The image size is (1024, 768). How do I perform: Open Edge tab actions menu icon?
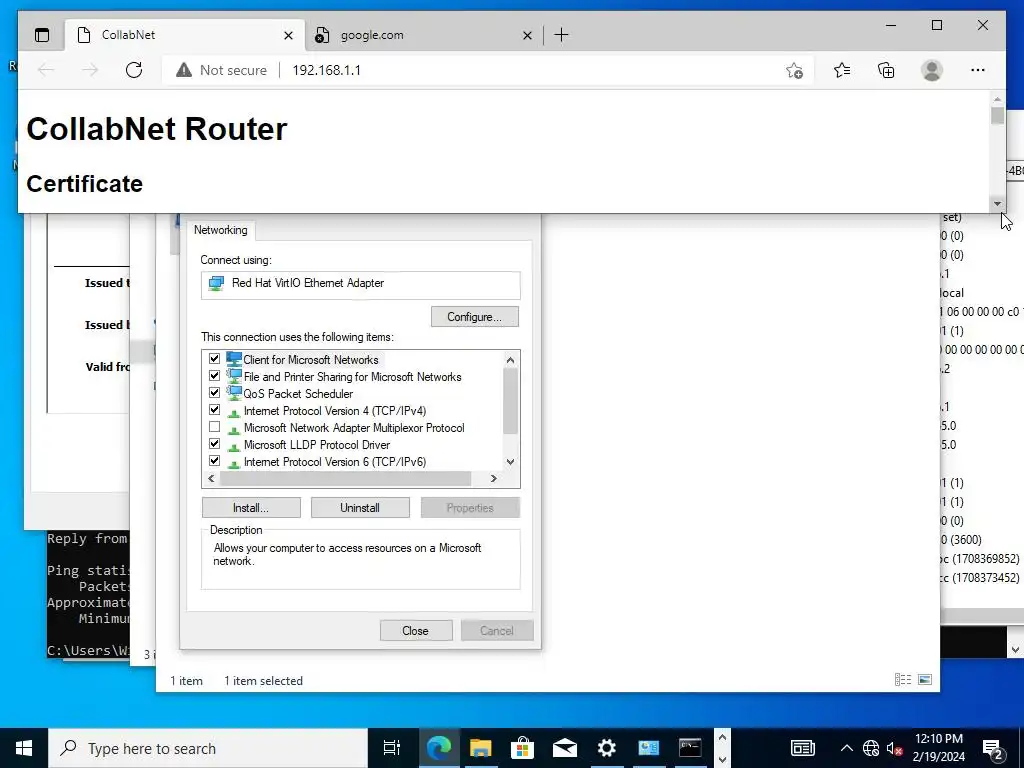tap(42, 35)
